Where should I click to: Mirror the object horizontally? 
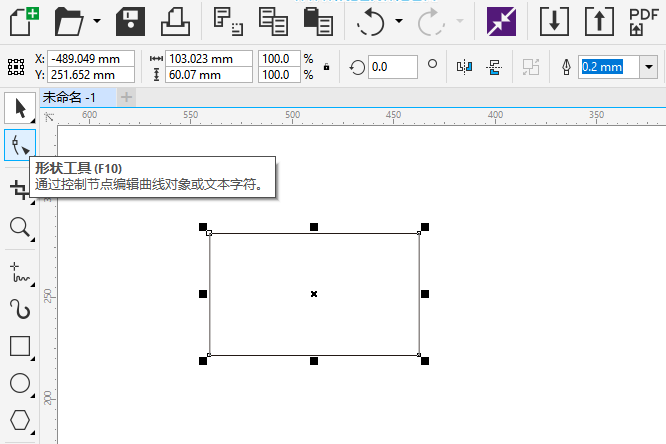point(464,67)
